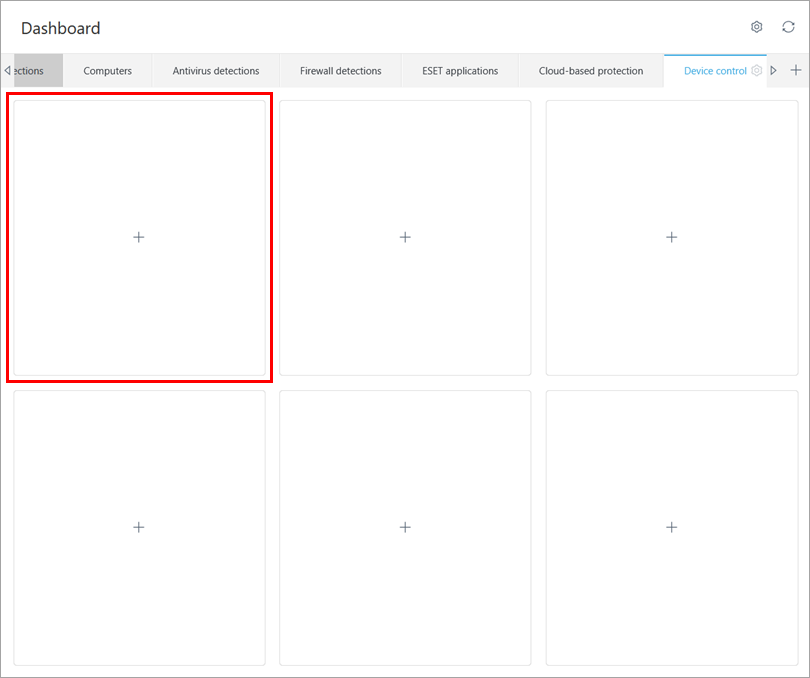Viewport: 810px width, 678px height.
Task: Add a new dashboard tab with plus icon
Action: [x=796, y=70]
